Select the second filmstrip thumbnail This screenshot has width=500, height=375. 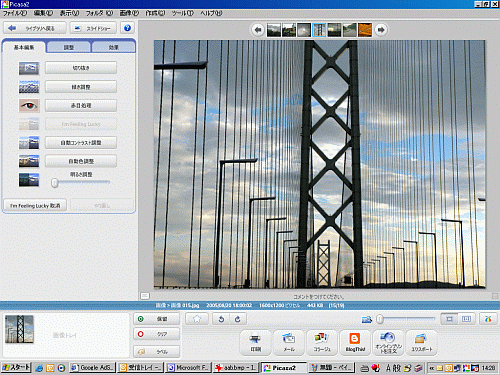coord(289,30)
